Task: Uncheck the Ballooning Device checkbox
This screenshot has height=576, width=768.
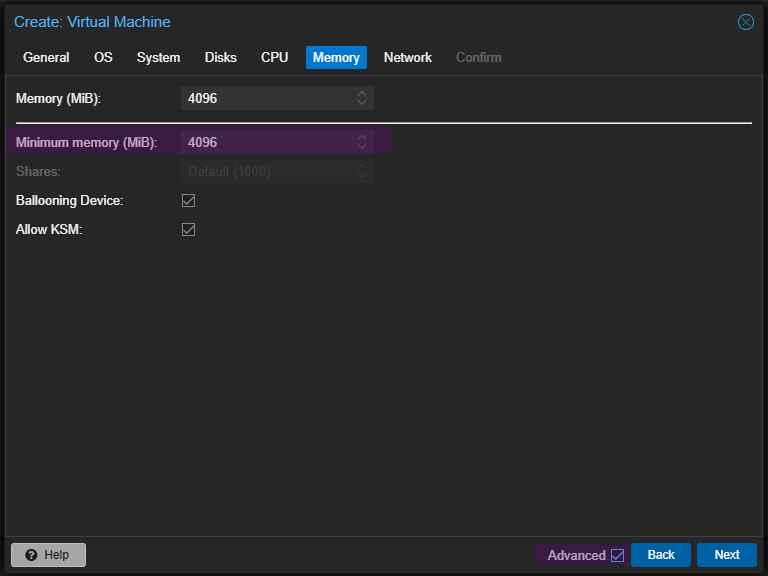Action: coord(189,200)
